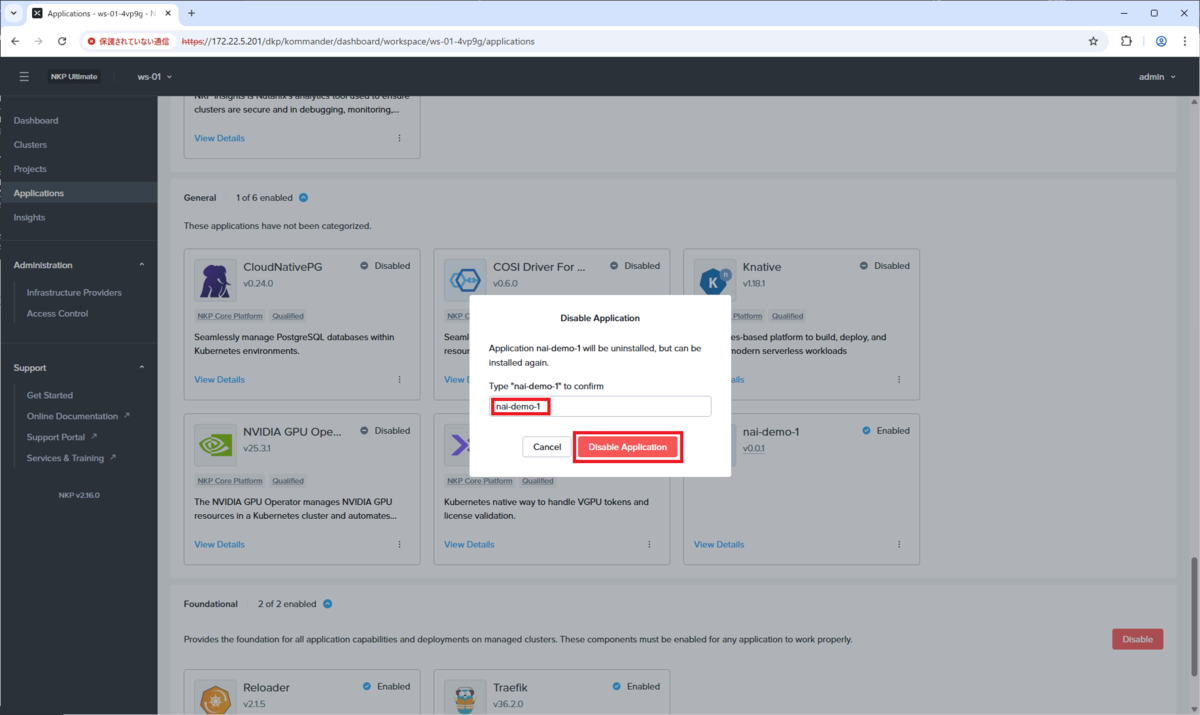The image size is (1200, 715).
Task: Click Traefik Enabled status indicator
Action: tap(636, 687)
